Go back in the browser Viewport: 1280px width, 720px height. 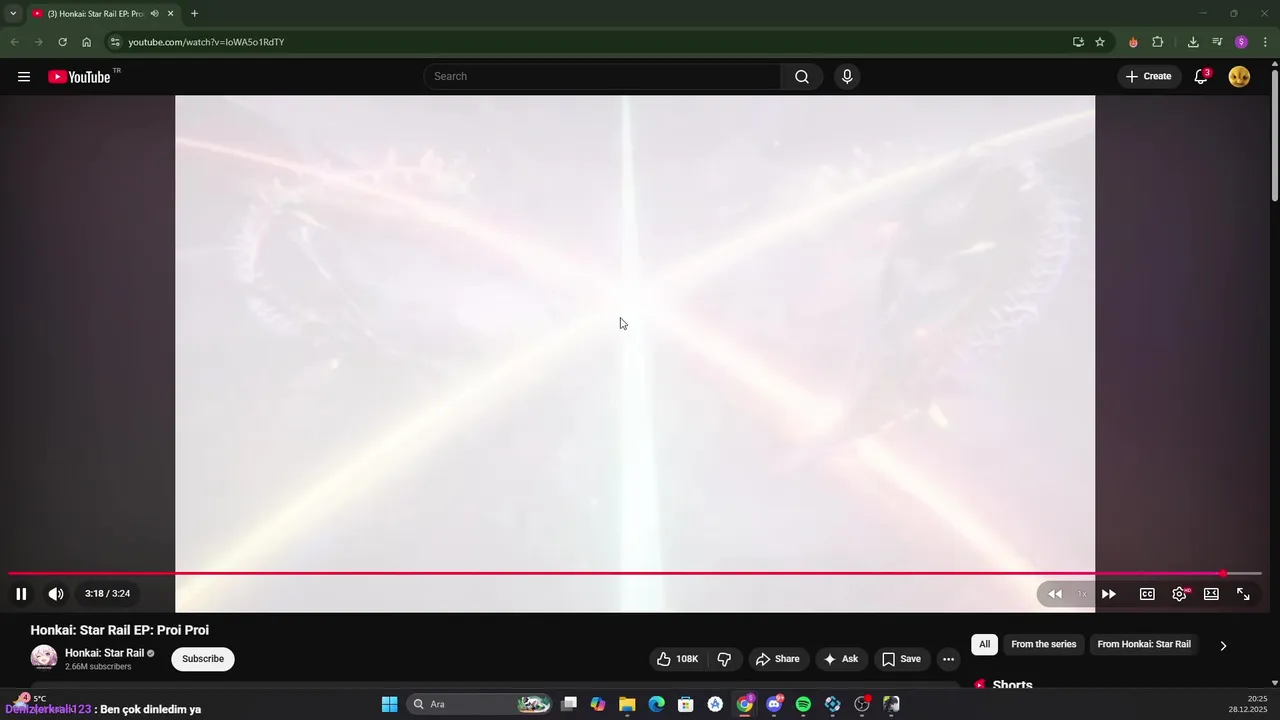click(14, 42)
